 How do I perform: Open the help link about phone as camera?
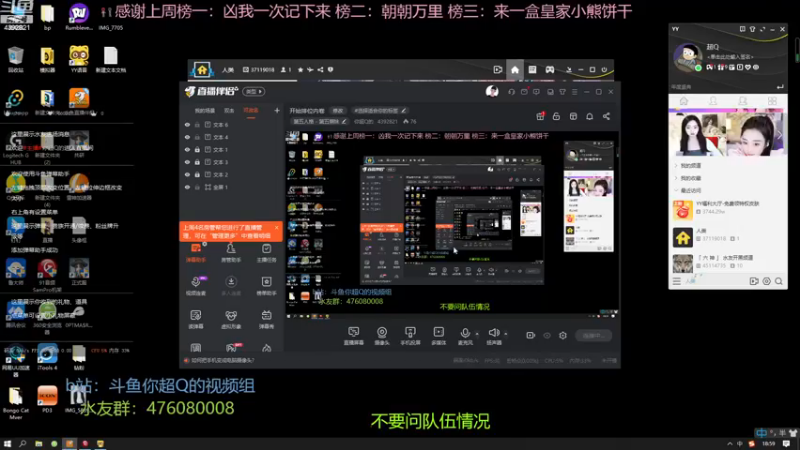222,360
